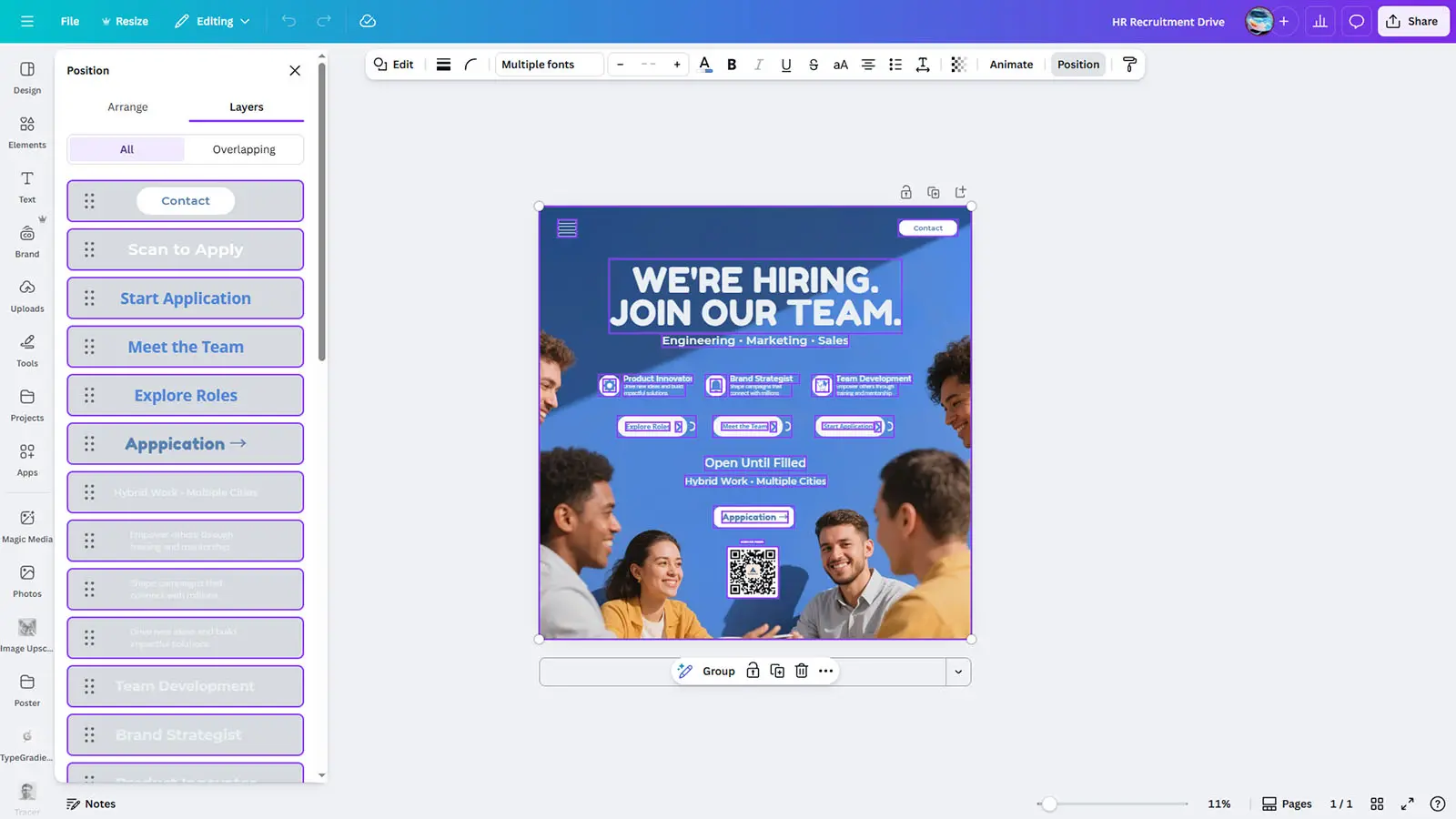
Task: Expand the Editing mode dropdown
Action: point(212,21)
